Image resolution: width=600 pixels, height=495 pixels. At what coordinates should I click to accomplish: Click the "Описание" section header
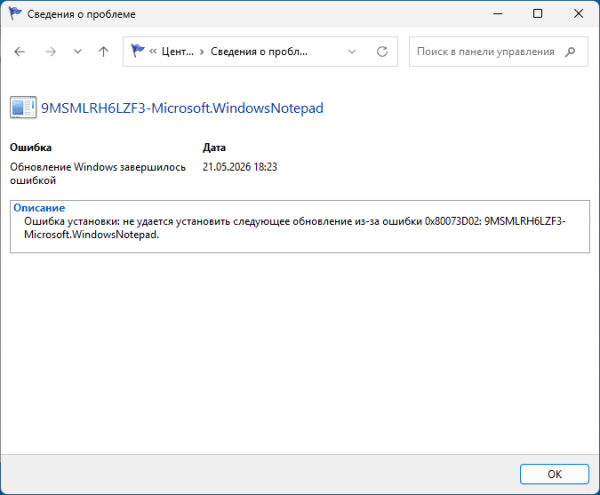[39, 208]
